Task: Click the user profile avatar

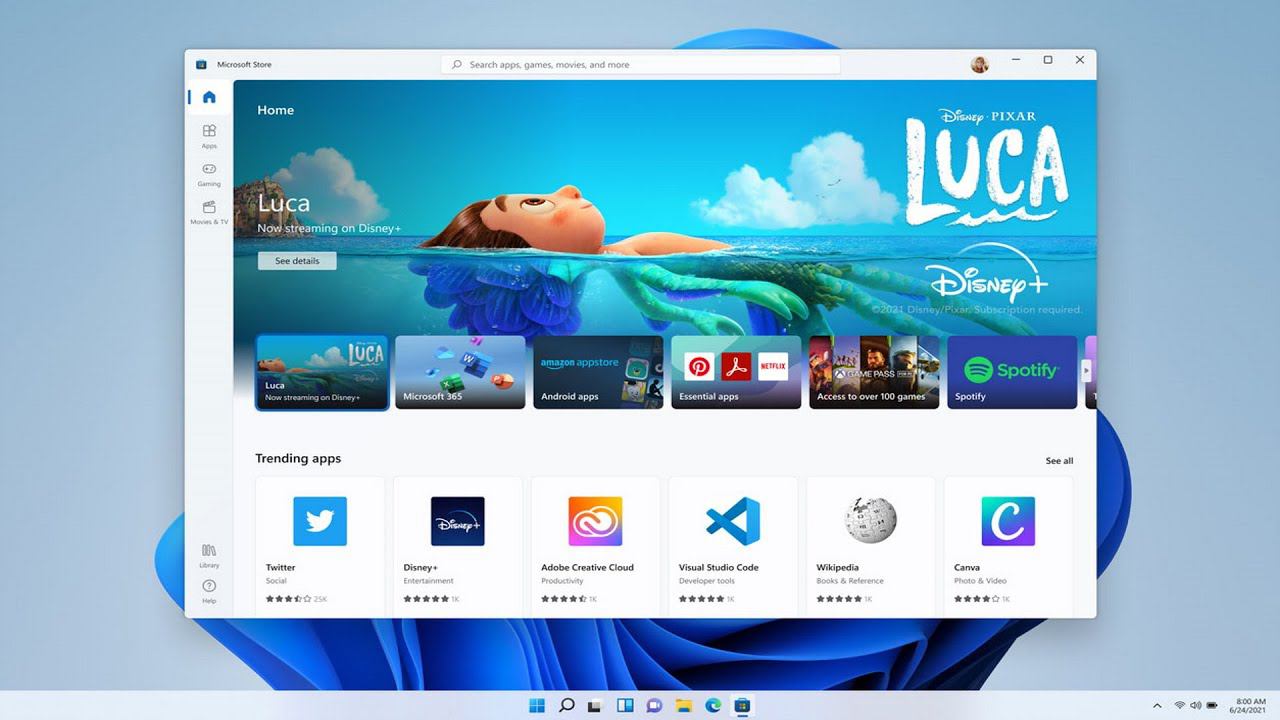Action: (980, 64)
